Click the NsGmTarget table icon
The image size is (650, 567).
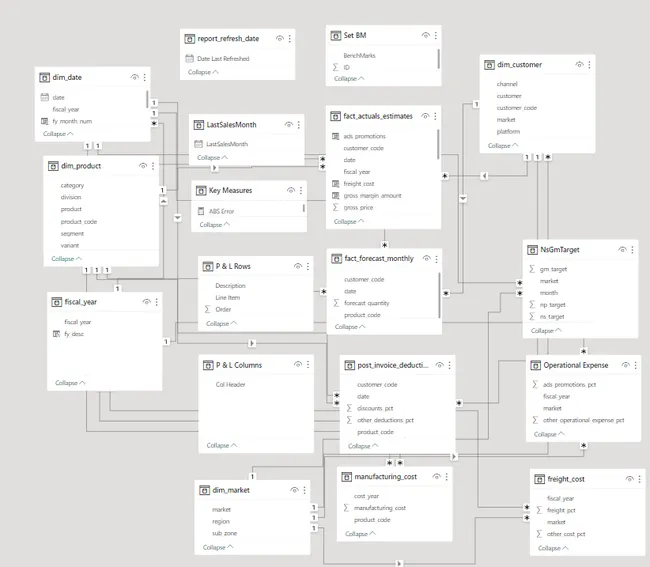(532, 250)
